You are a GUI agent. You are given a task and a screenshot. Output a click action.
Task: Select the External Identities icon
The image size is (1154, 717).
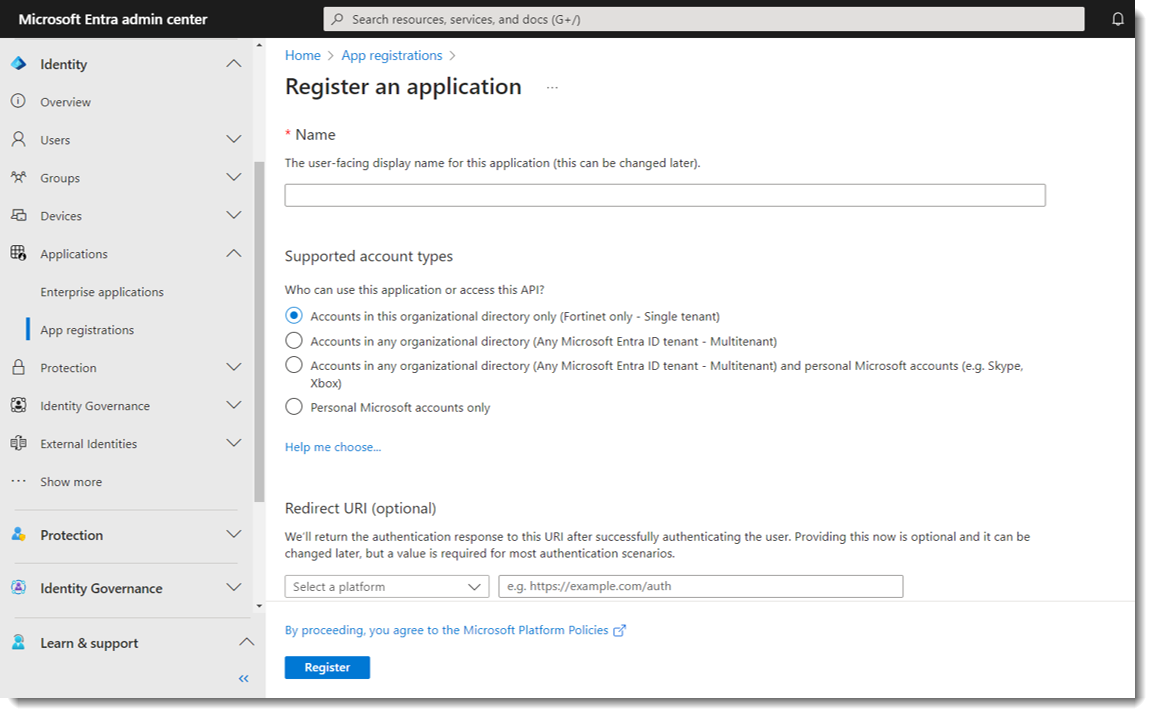tap(19, 443)
